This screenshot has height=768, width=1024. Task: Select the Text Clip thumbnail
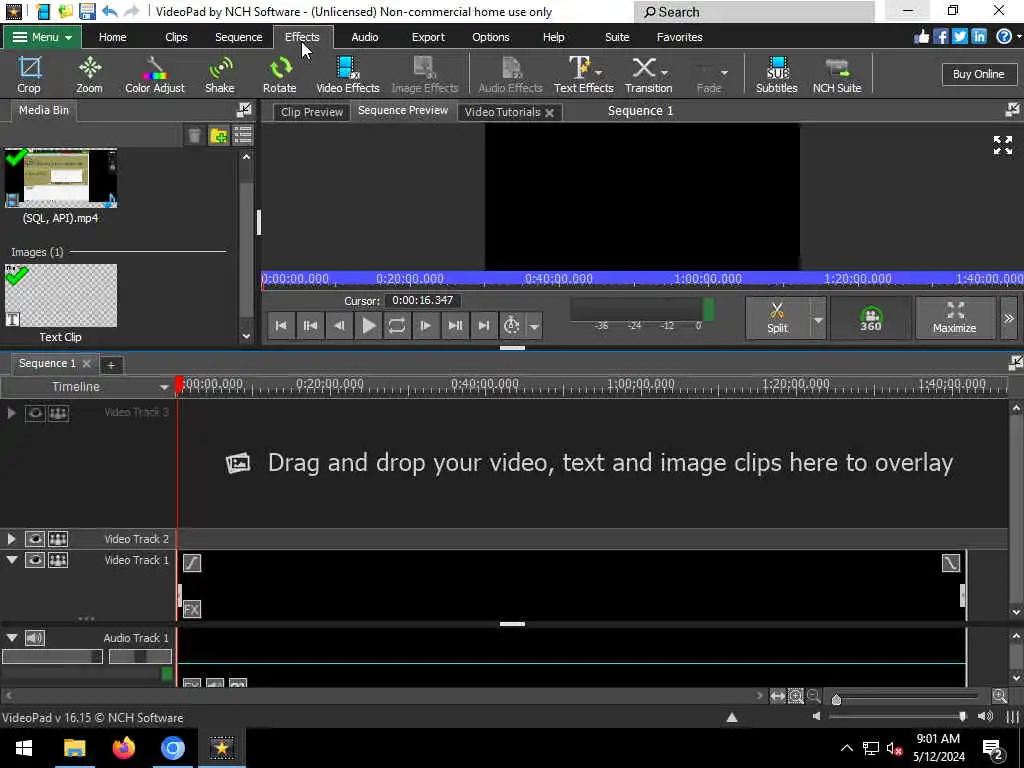coord(61,295)
